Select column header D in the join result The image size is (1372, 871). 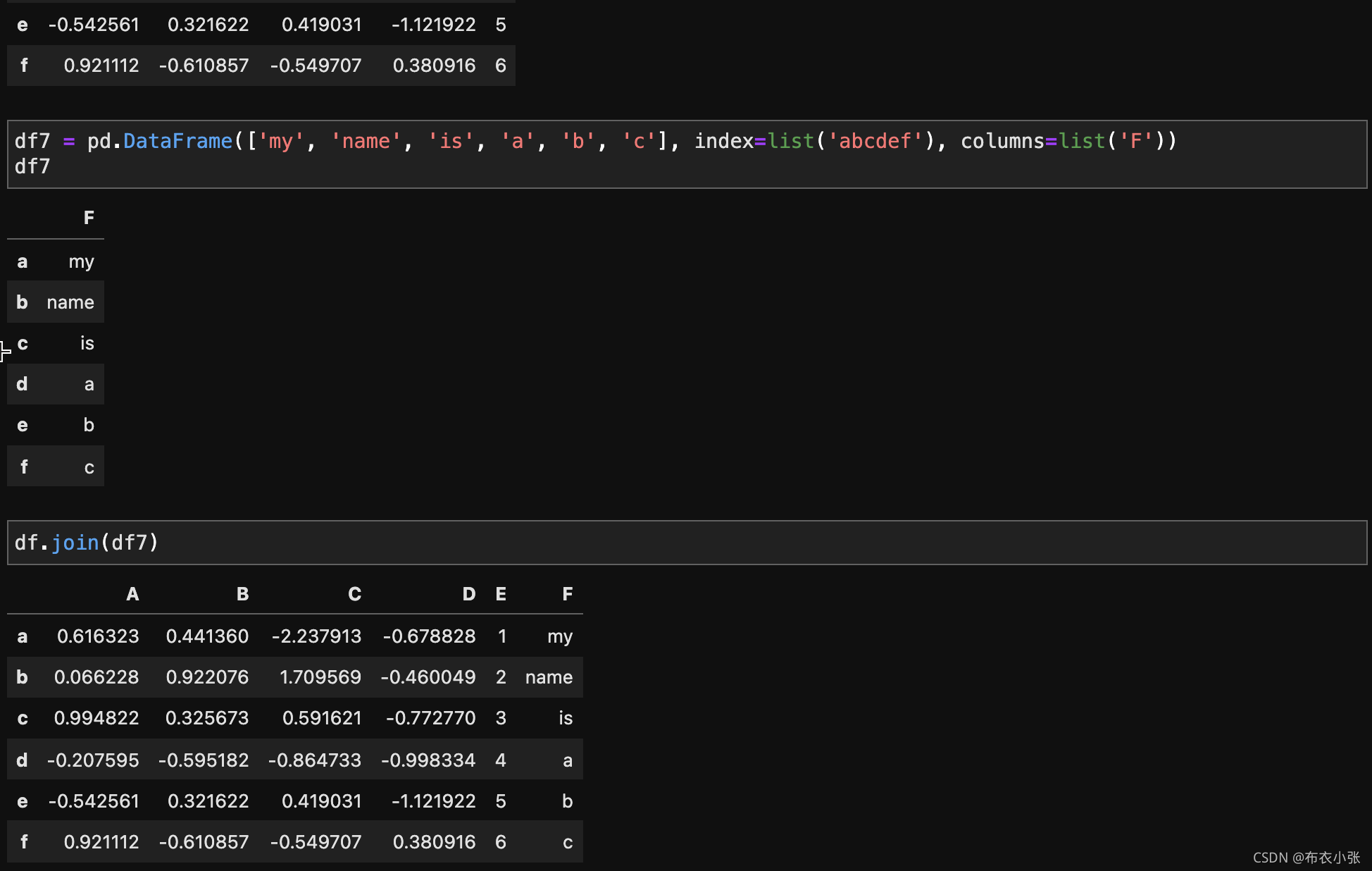pyautogui.click(x=468, y=594)
